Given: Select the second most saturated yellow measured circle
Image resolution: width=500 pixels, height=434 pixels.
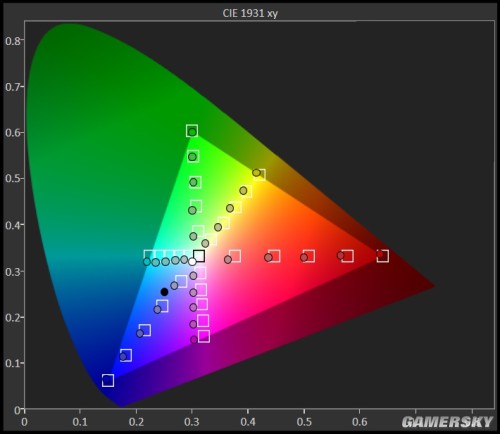Looking at the screenshot, I should click(243, 191).
